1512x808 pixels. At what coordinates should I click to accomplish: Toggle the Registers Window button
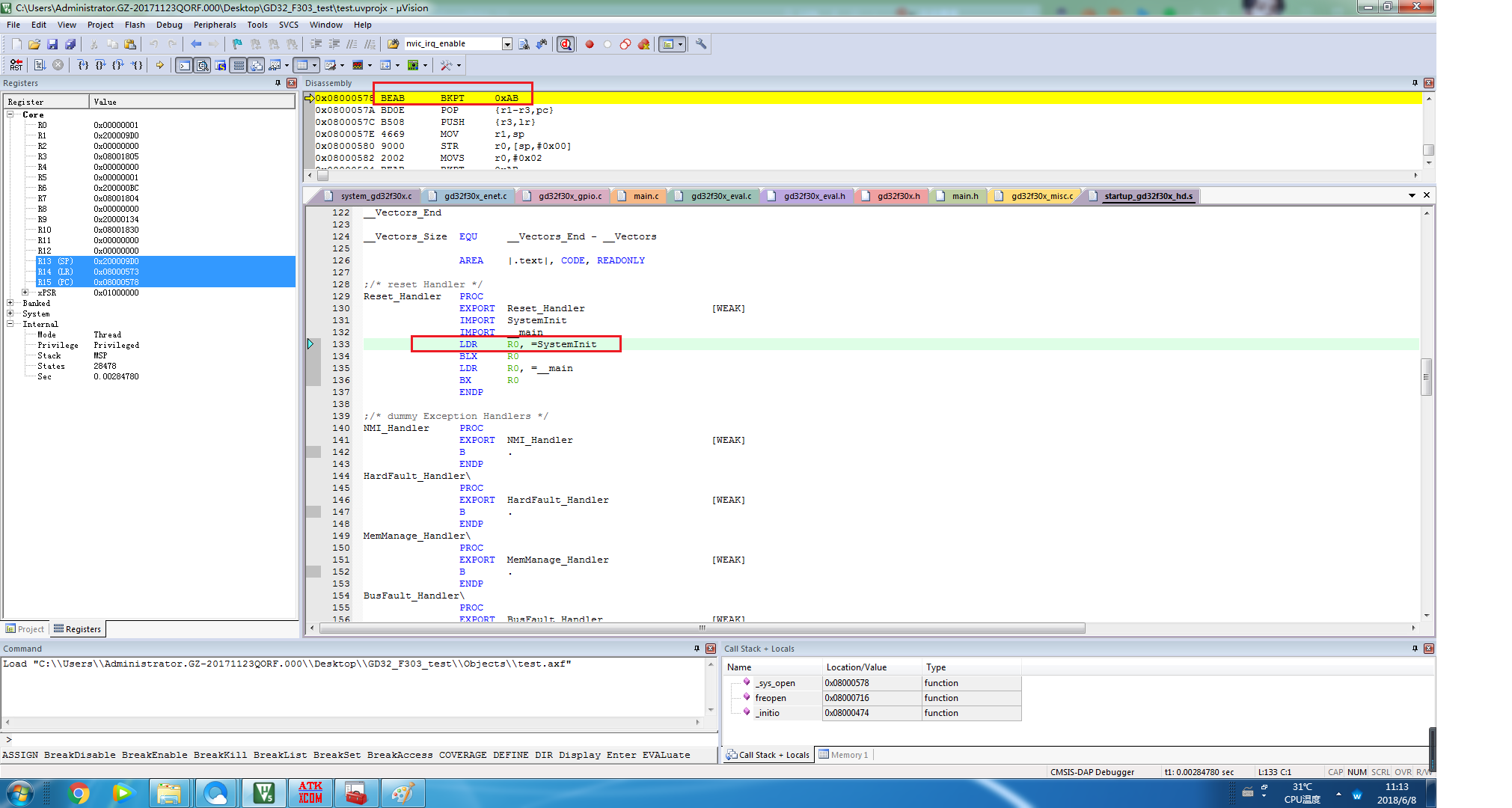click(x=239, y=65)
